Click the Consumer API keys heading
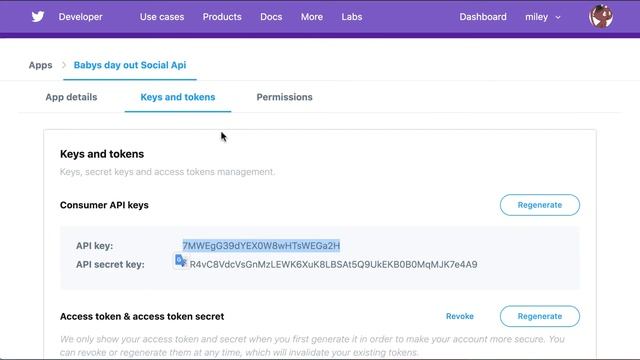640x360 pixels. pyautogui.click(x=104, y=205)
